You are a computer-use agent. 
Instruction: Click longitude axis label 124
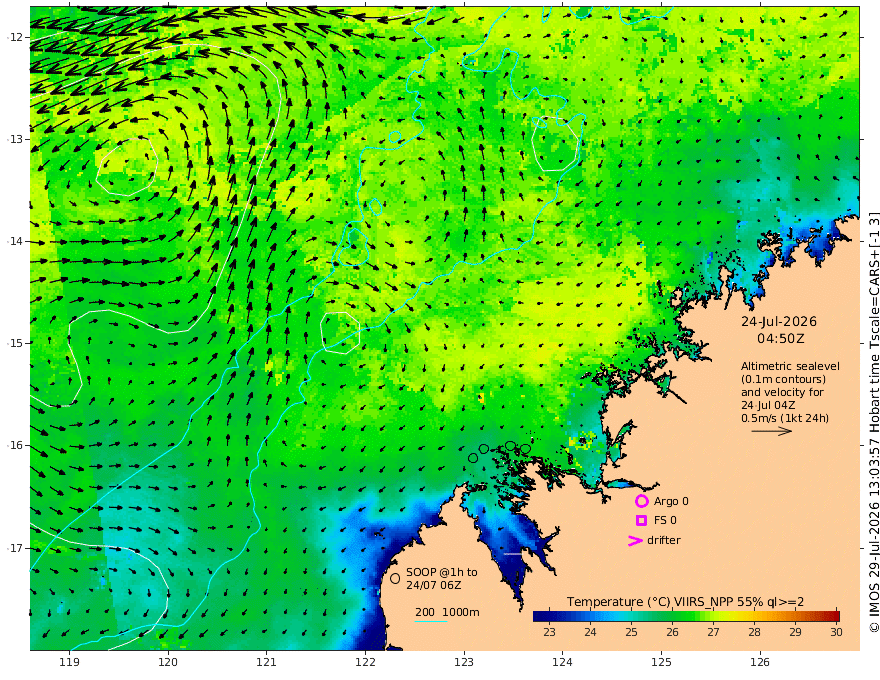(562, 662)
